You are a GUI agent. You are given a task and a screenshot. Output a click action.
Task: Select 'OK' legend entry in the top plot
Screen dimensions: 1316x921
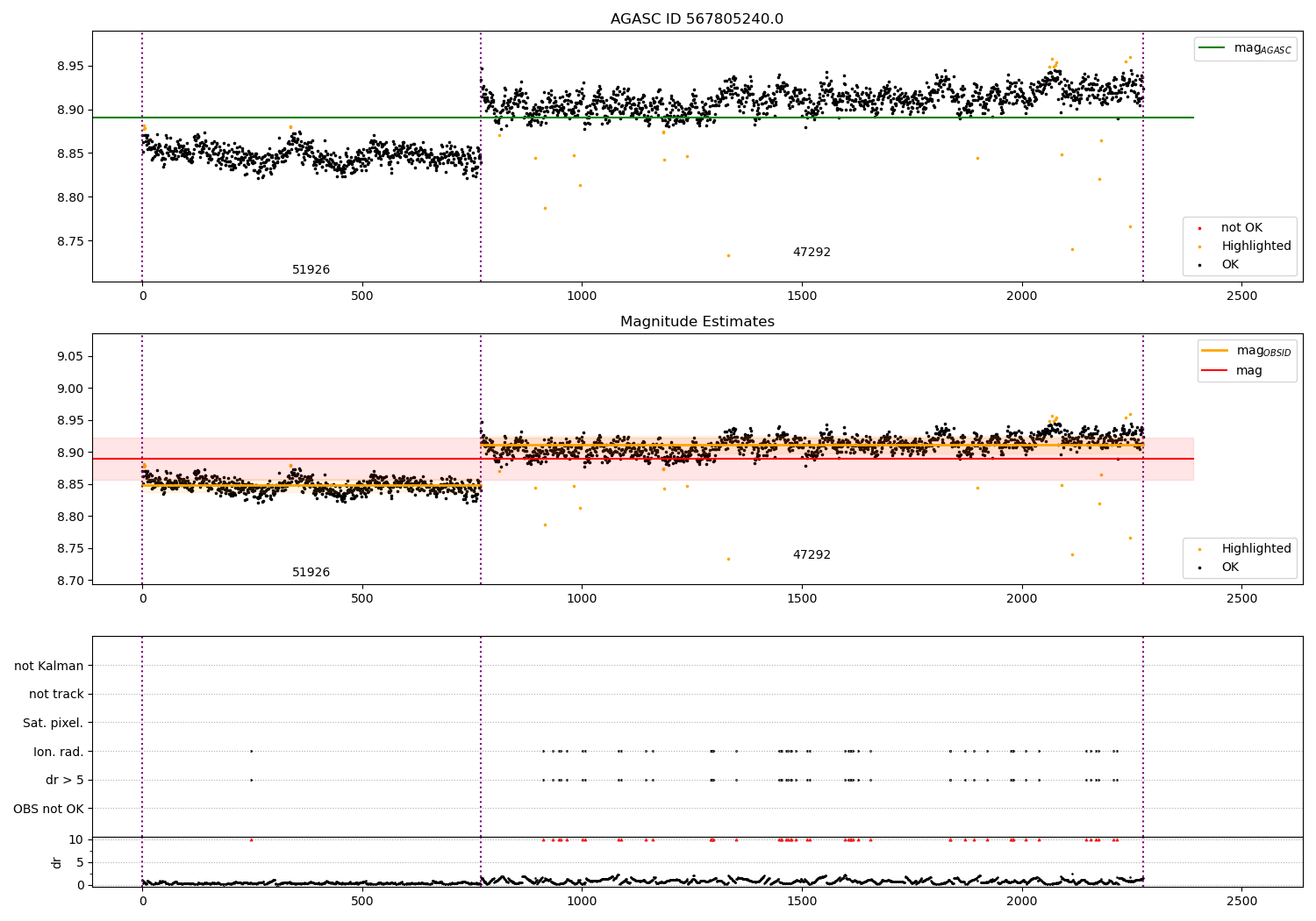tap(1230, 265)
